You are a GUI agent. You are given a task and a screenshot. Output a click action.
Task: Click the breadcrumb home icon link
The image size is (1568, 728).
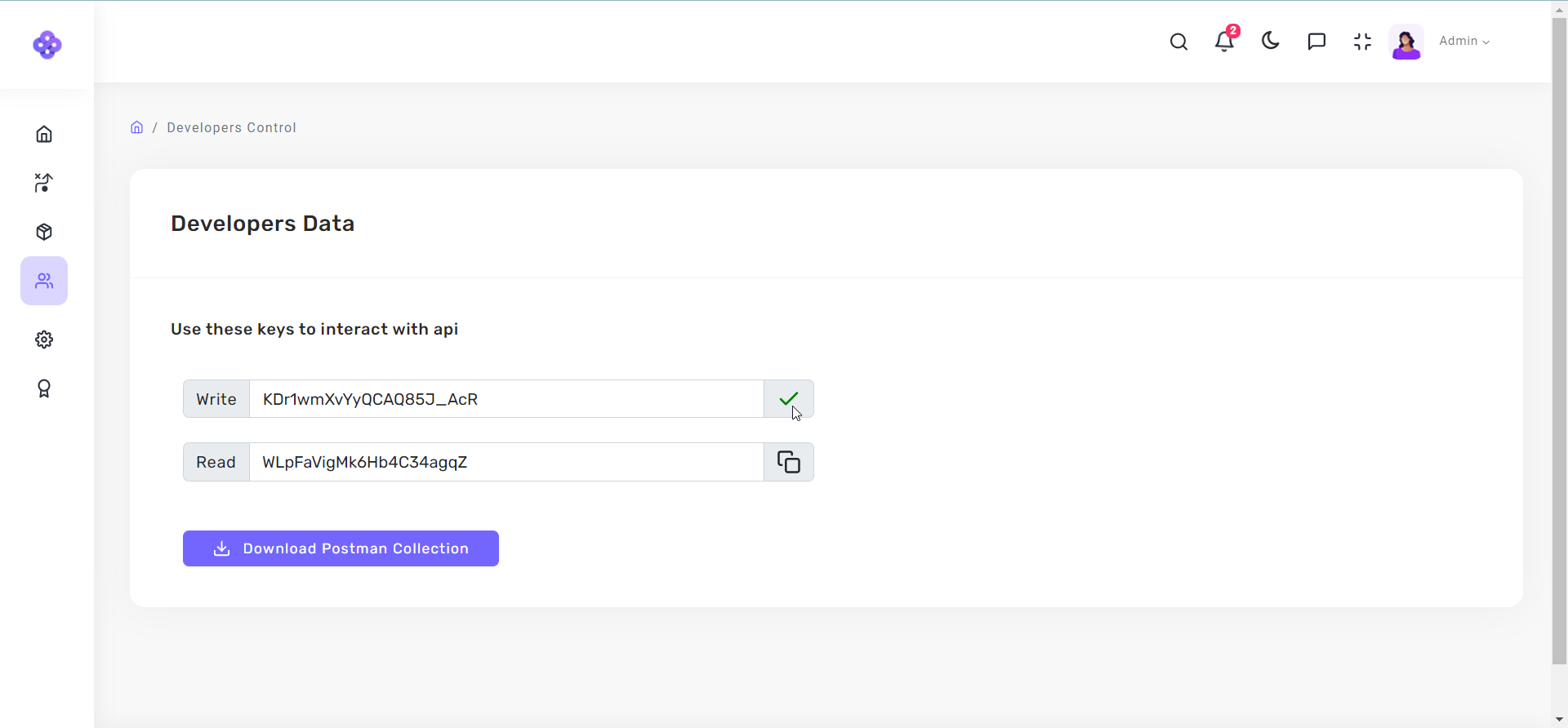point(137,127)
